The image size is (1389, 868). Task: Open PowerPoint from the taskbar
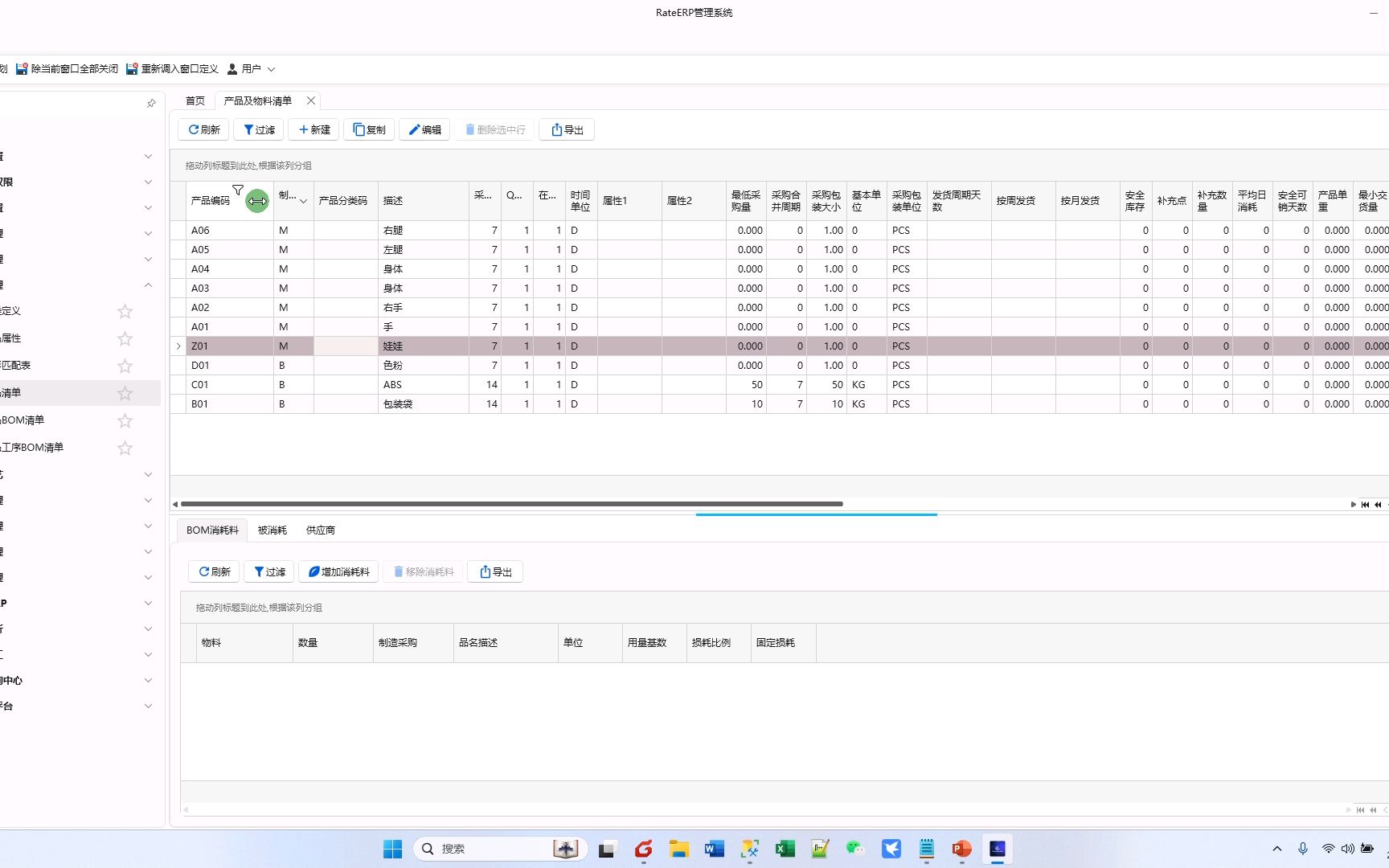(961, 849)
